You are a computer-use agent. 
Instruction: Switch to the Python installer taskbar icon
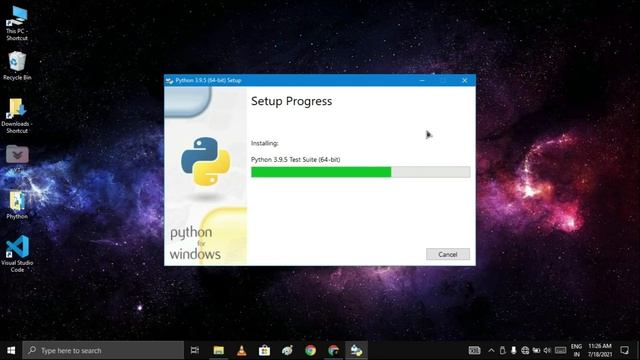[x=356, y=351]
